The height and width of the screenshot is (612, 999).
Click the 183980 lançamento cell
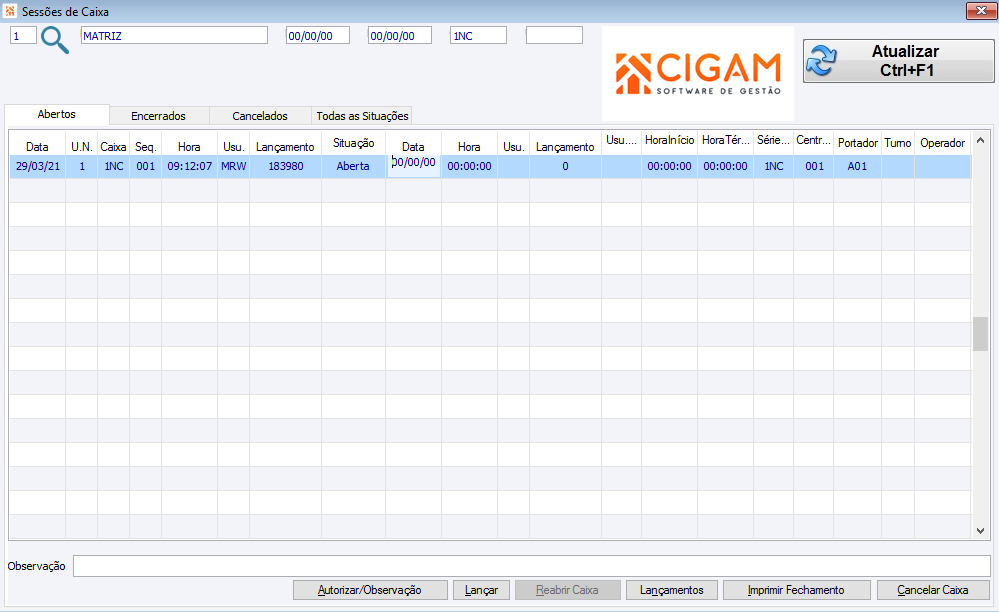pos(285,166)
